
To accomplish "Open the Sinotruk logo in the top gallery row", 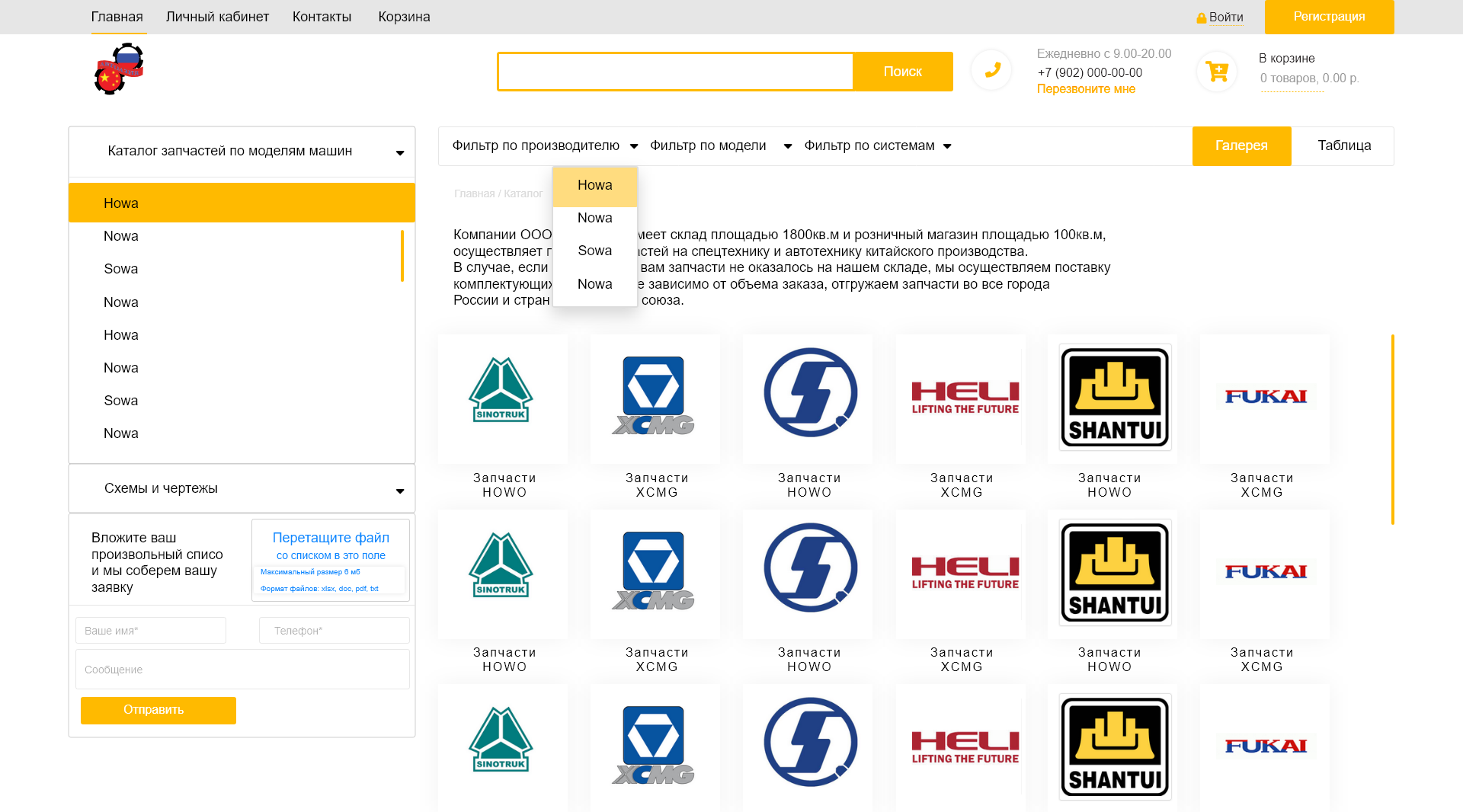I will (501, 390).
